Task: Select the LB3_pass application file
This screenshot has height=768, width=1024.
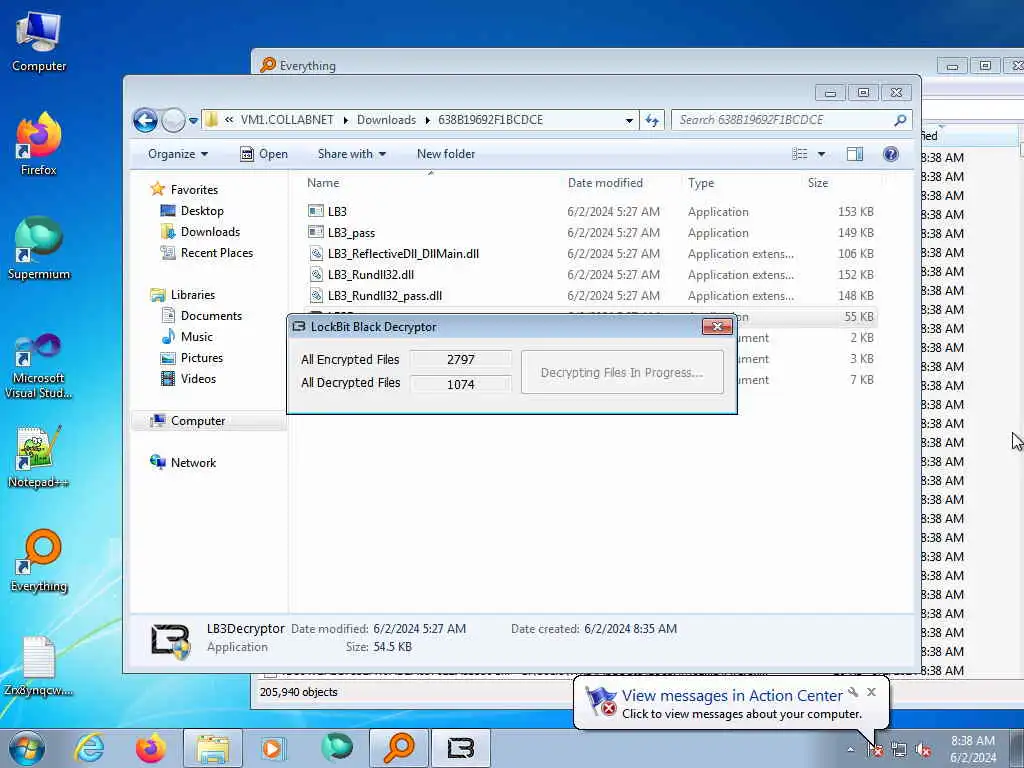Action: (590, 232)
